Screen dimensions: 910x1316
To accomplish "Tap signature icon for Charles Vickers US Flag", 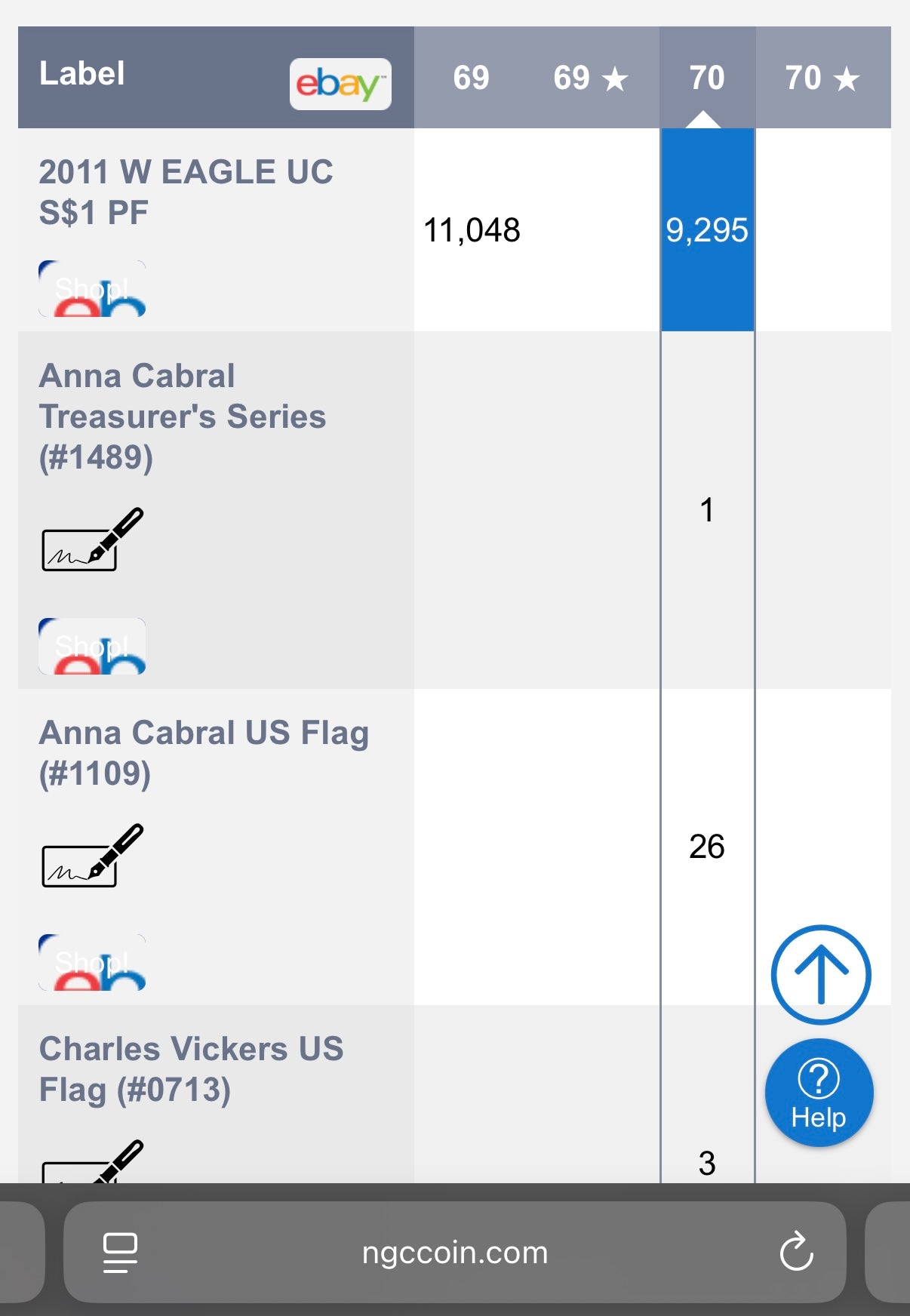I will [92, 1164].
